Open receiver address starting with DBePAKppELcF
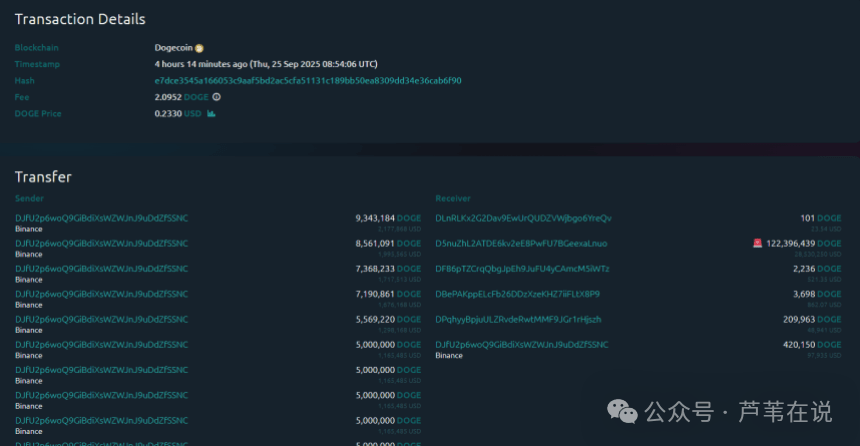The image size is (860, 446). 517,294
